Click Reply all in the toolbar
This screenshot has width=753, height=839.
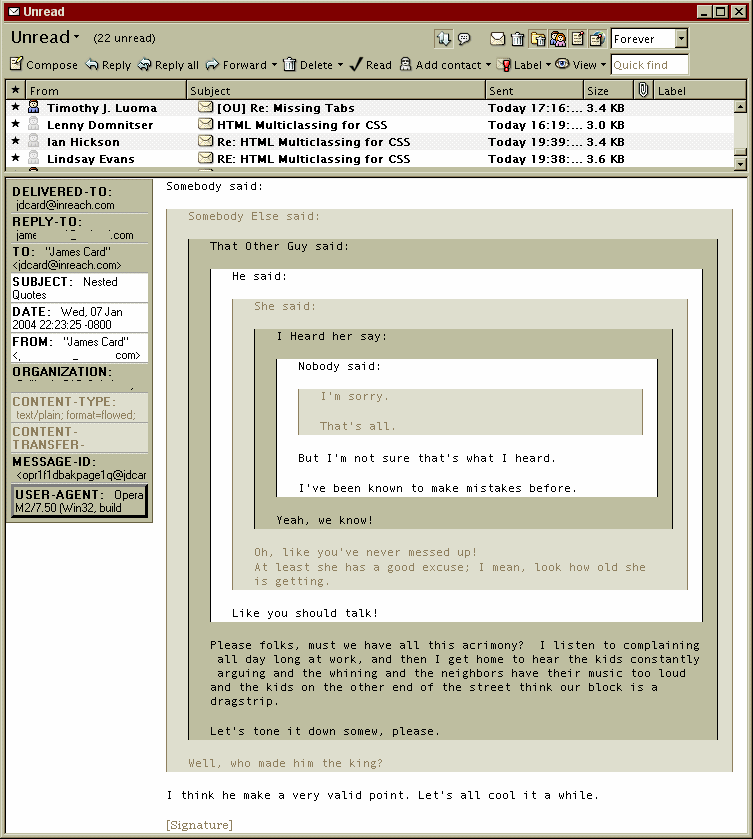click(x=168, y=65)
